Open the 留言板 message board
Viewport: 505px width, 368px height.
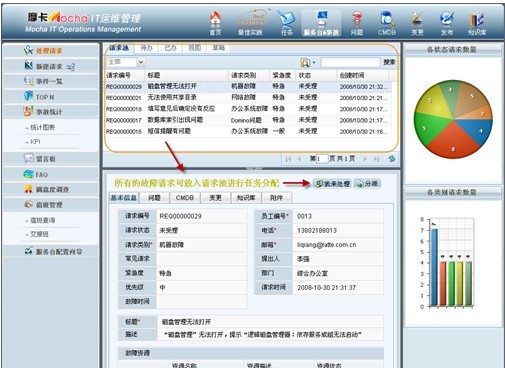click(50, 159)
